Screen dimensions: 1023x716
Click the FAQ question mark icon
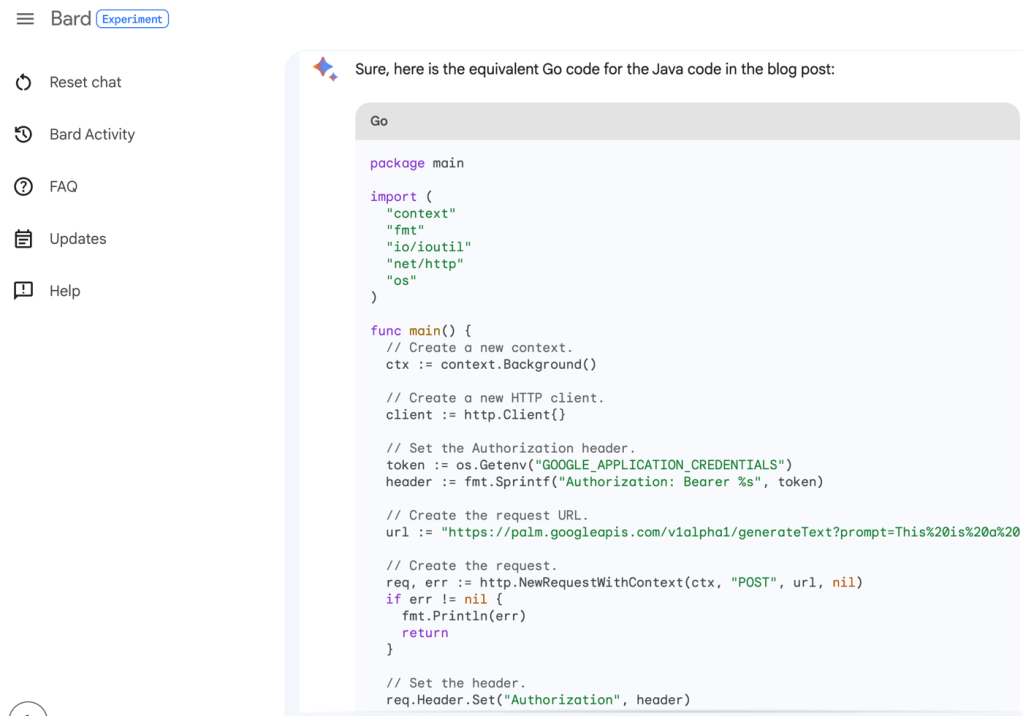click(x=24, y=187)
